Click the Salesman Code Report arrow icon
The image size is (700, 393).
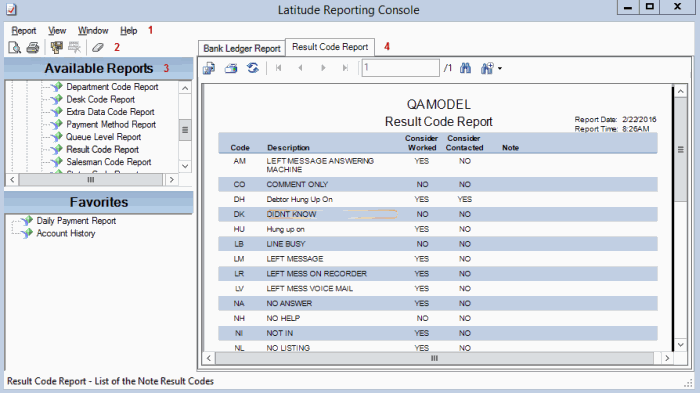pyautogui.click(x=57, y=161)
